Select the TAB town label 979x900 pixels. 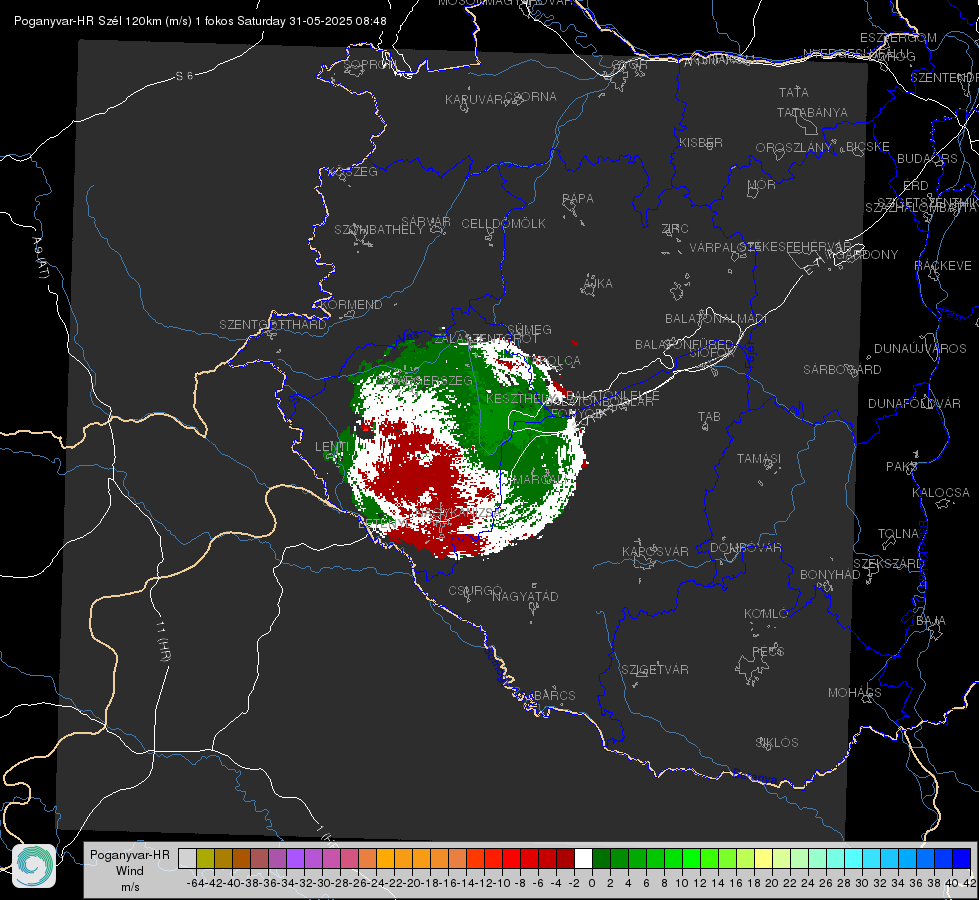(709, 417)
